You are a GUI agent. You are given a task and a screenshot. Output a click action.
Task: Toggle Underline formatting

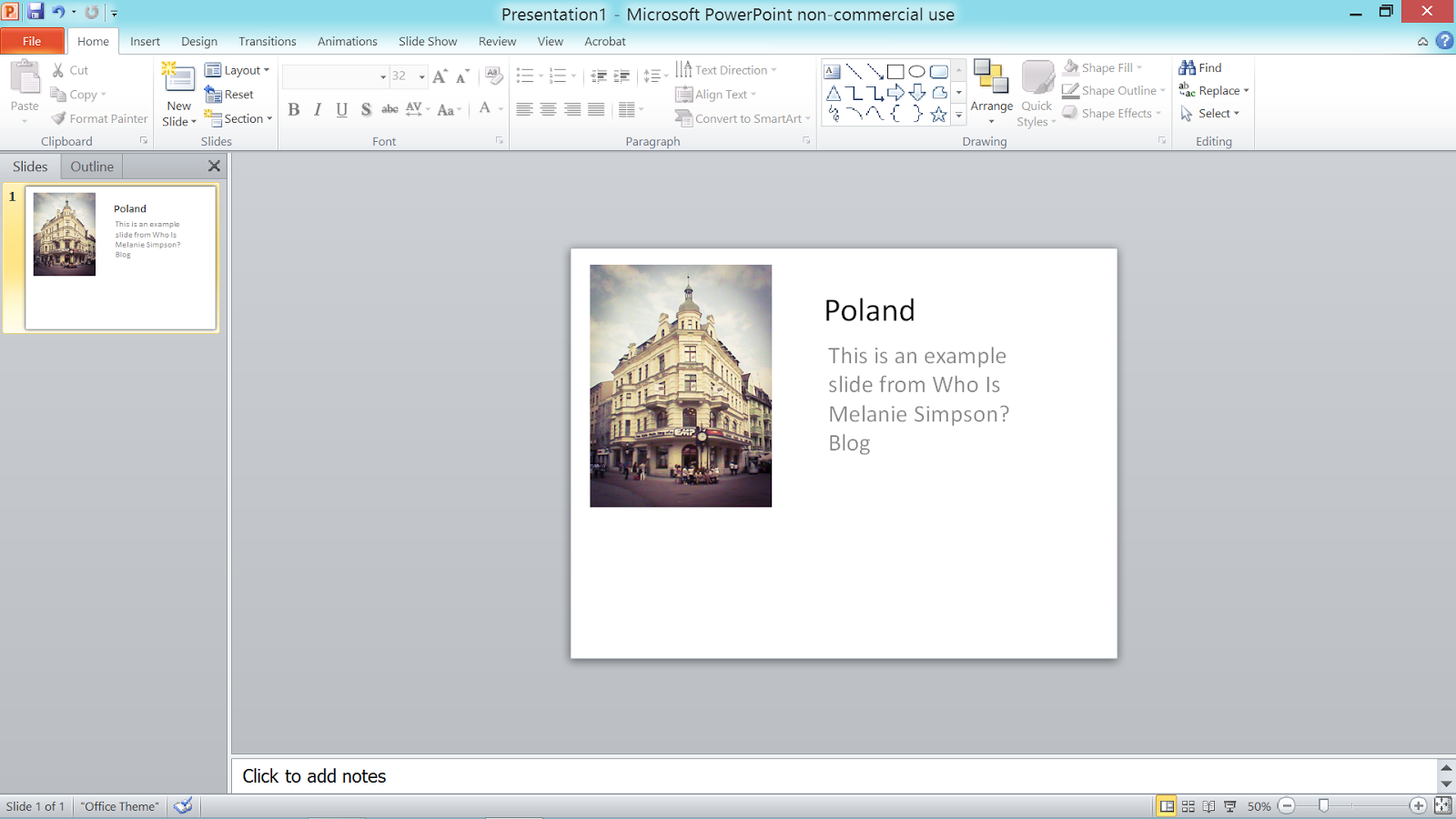tap(342, 110)
